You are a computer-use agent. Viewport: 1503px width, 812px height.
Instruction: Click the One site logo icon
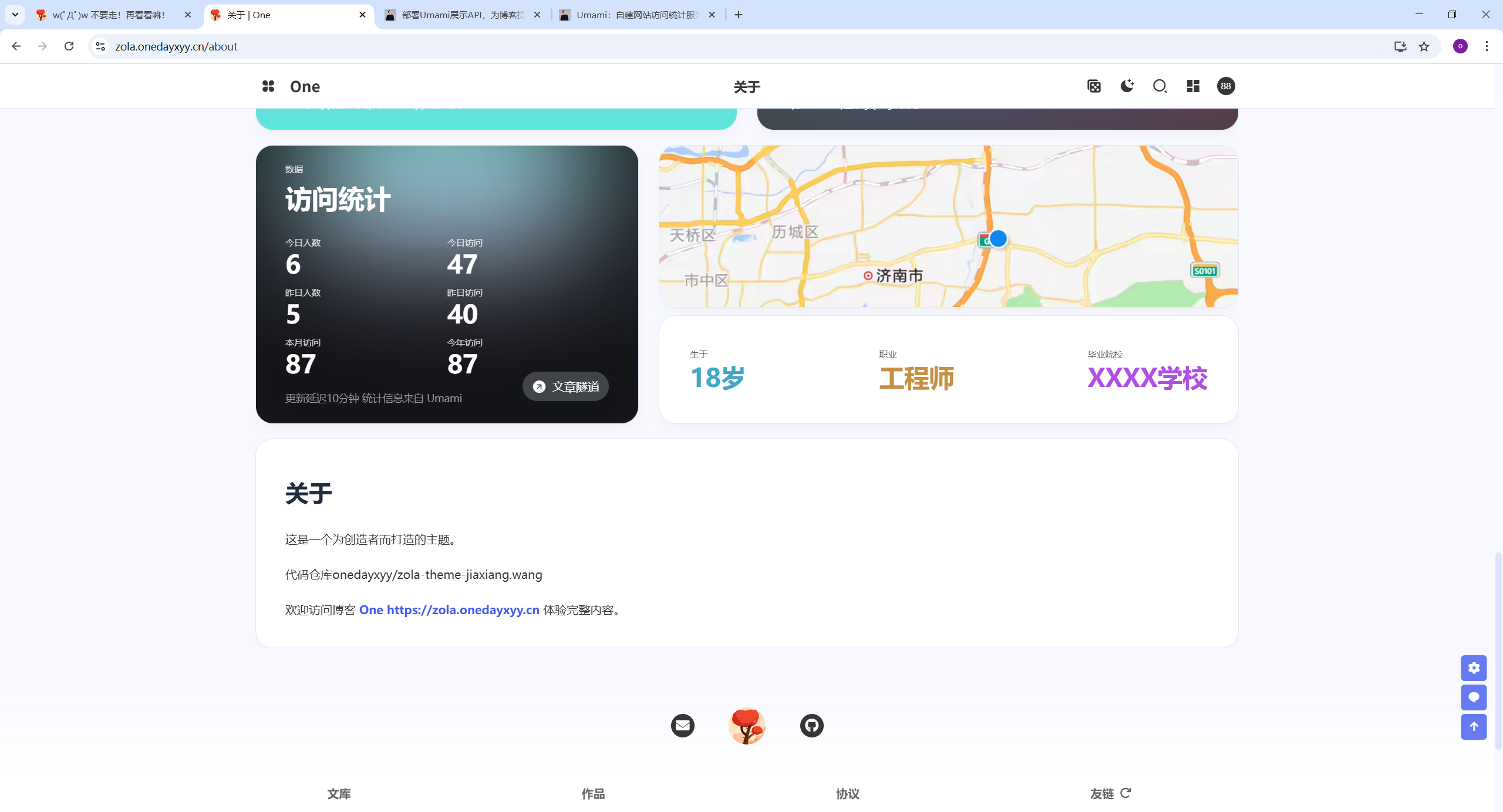pyautogui.click(x=268, y=86)
